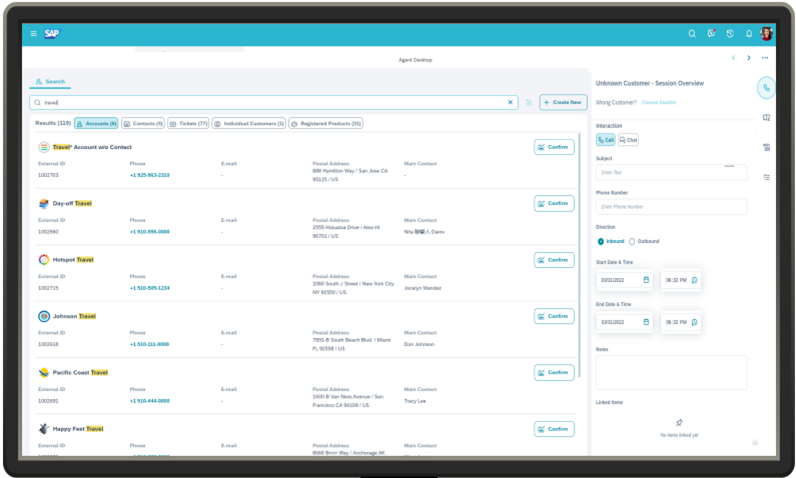Open the Happy Feet Travel account title
Screen dimensions: 796x478
(x=78, y=429)
